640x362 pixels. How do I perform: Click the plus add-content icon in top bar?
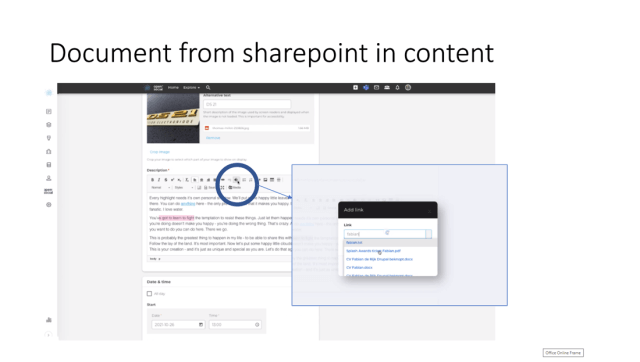click(x=356, y=88)
